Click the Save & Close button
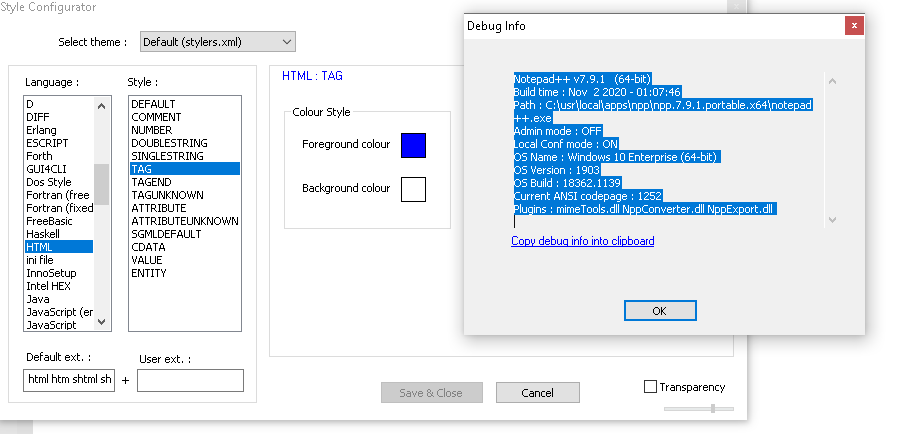 pos(431,393)
